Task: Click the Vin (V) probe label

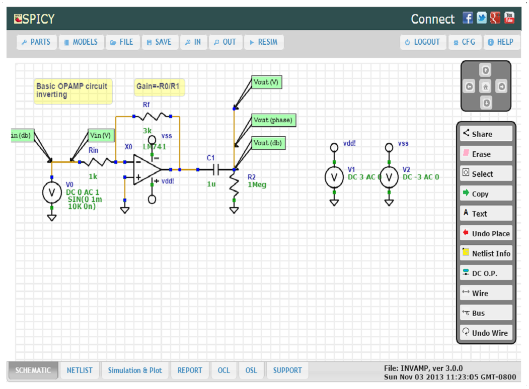Action: [101, 135]
